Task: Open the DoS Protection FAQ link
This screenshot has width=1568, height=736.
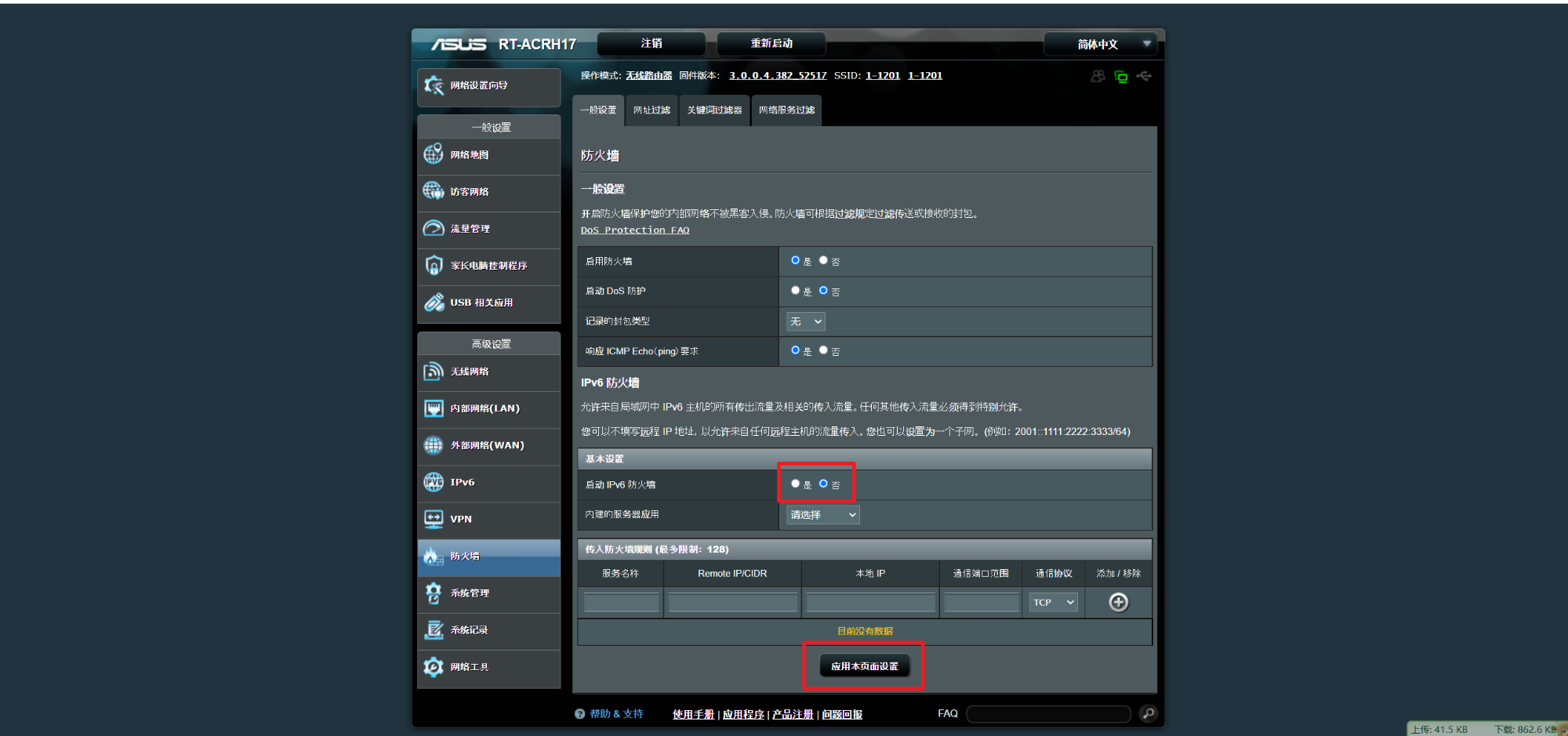Action: (x=635, y=230)
